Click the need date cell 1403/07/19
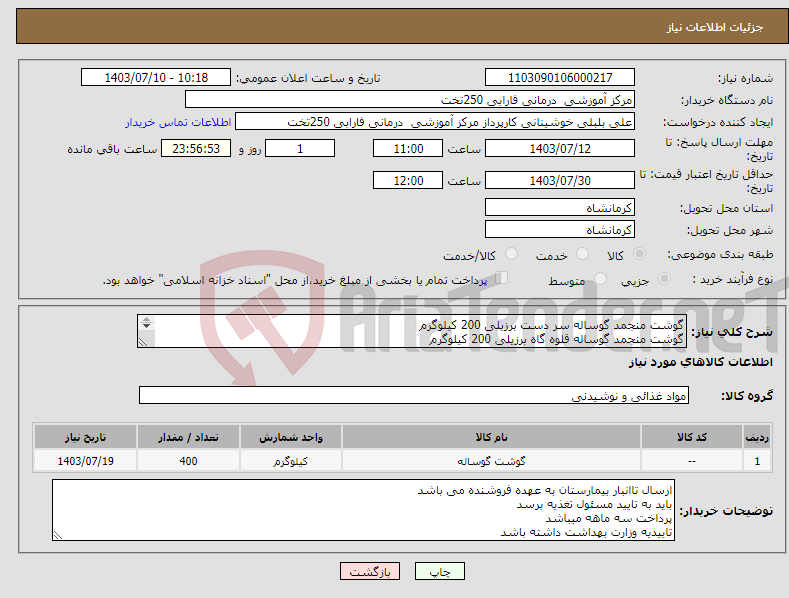The width and height of the screenshot is (789, 598). point(86,461)
